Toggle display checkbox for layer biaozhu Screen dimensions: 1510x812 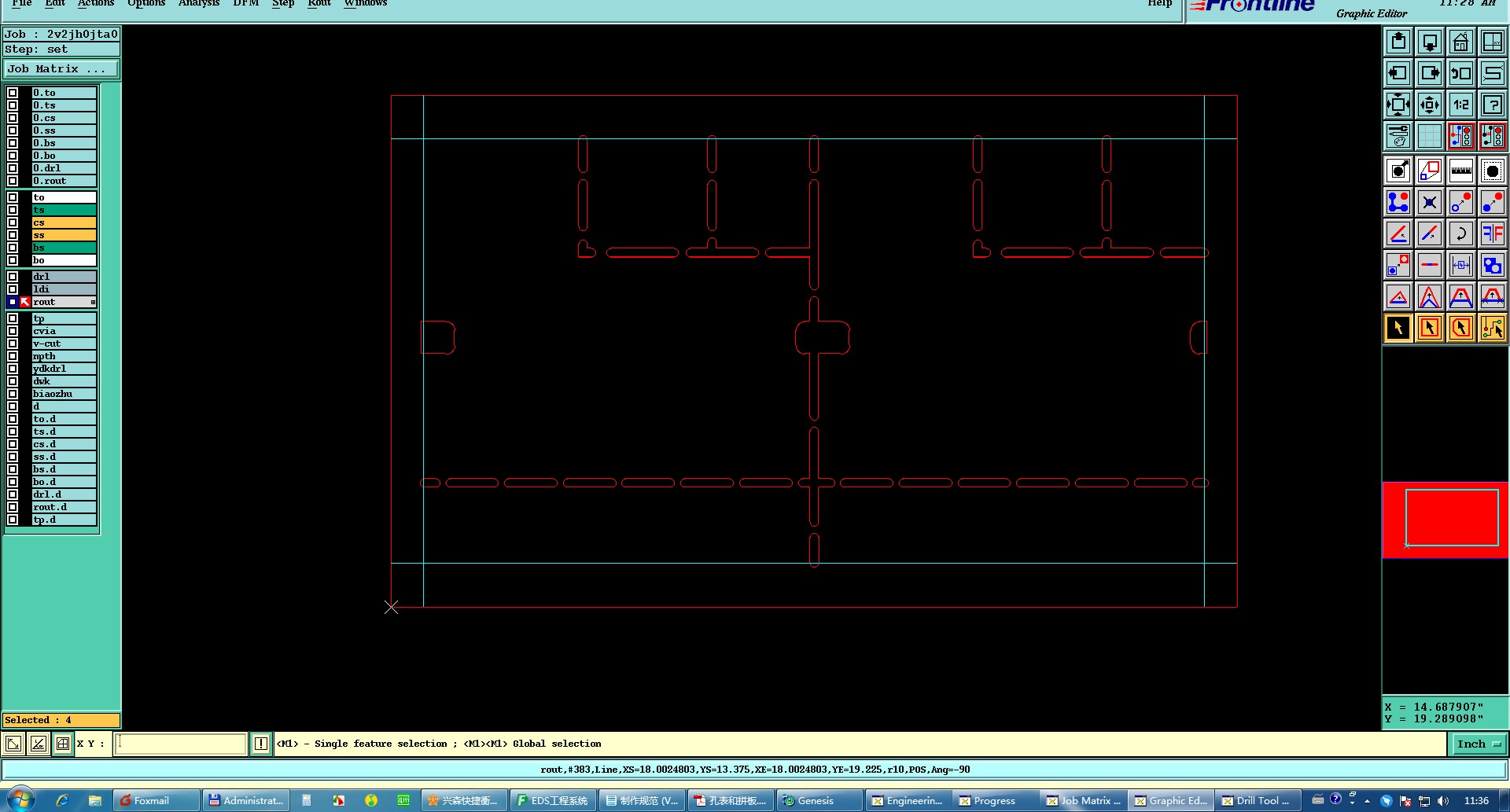(x=13, y=394)
